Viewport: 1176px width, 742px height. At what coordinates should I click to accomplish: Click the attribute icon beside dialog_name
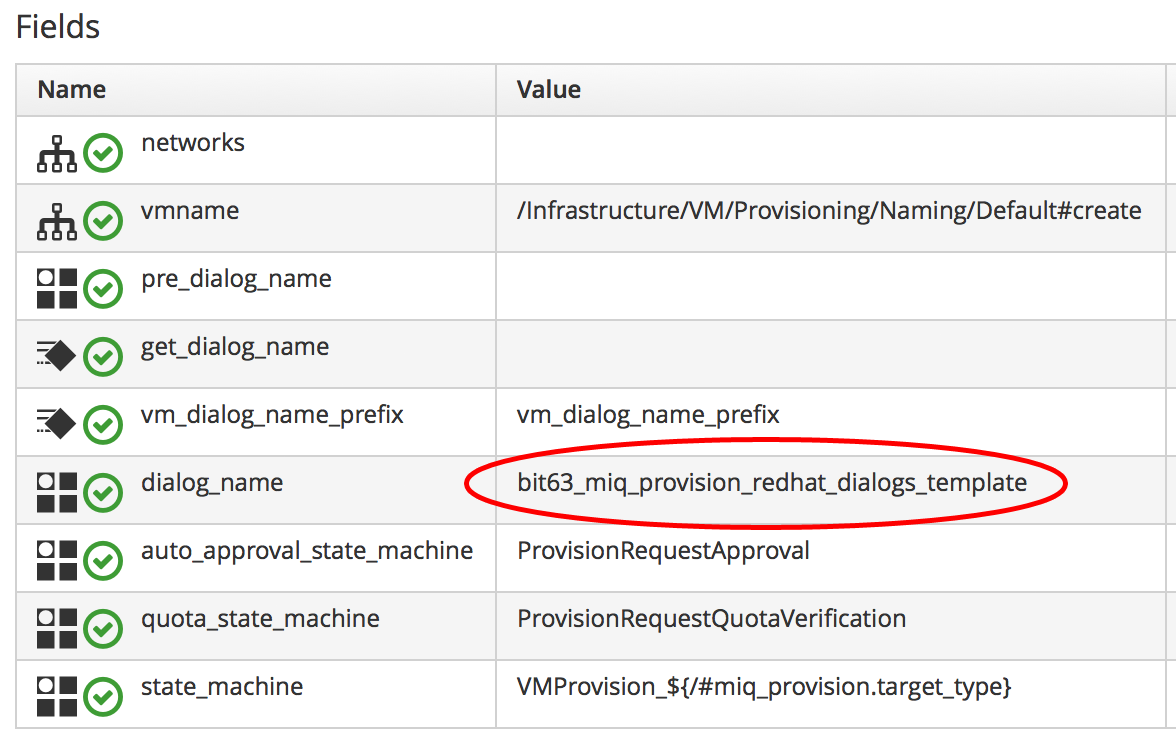coord(57,493)
